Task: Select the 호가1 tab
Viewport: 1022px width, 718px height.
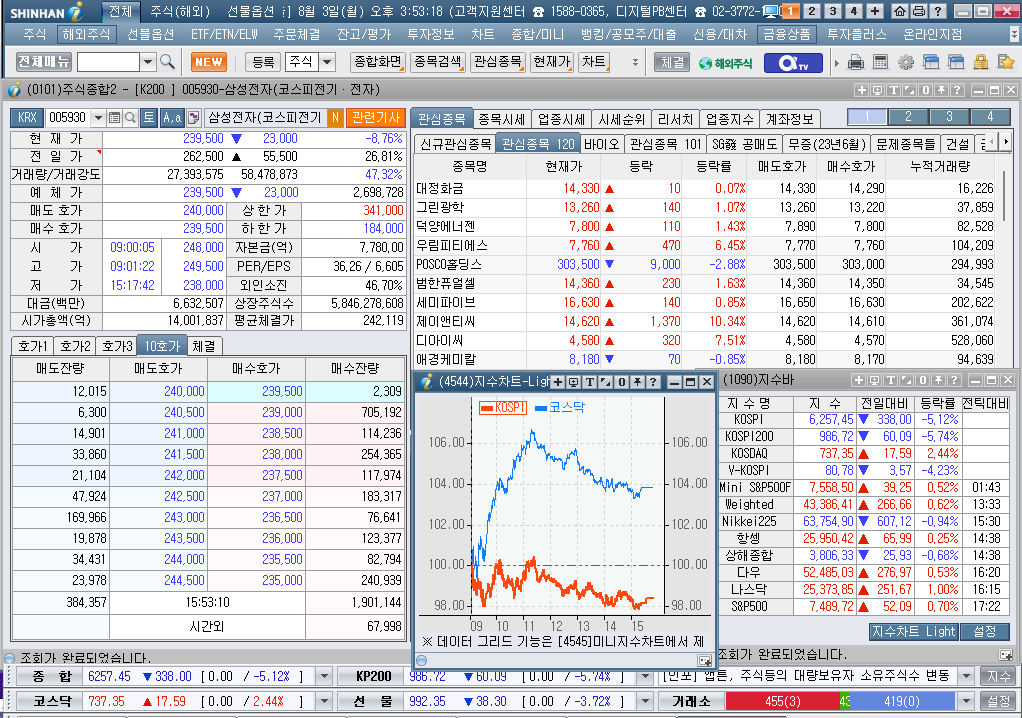Action: tap(33, 346)
